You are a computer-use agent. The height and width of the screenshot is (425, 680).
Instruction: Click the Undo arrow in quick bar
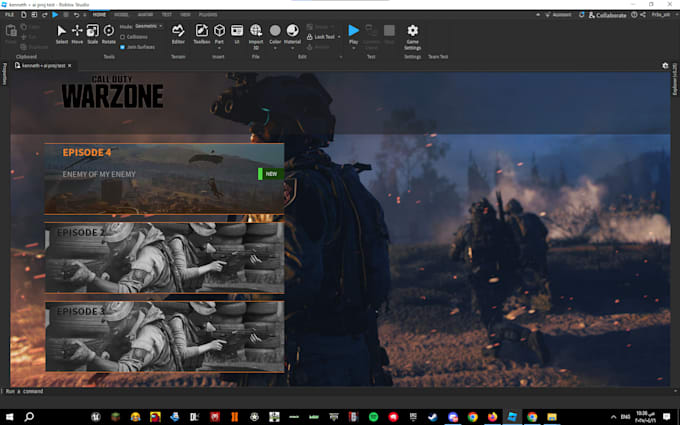(x=76, y=15)
